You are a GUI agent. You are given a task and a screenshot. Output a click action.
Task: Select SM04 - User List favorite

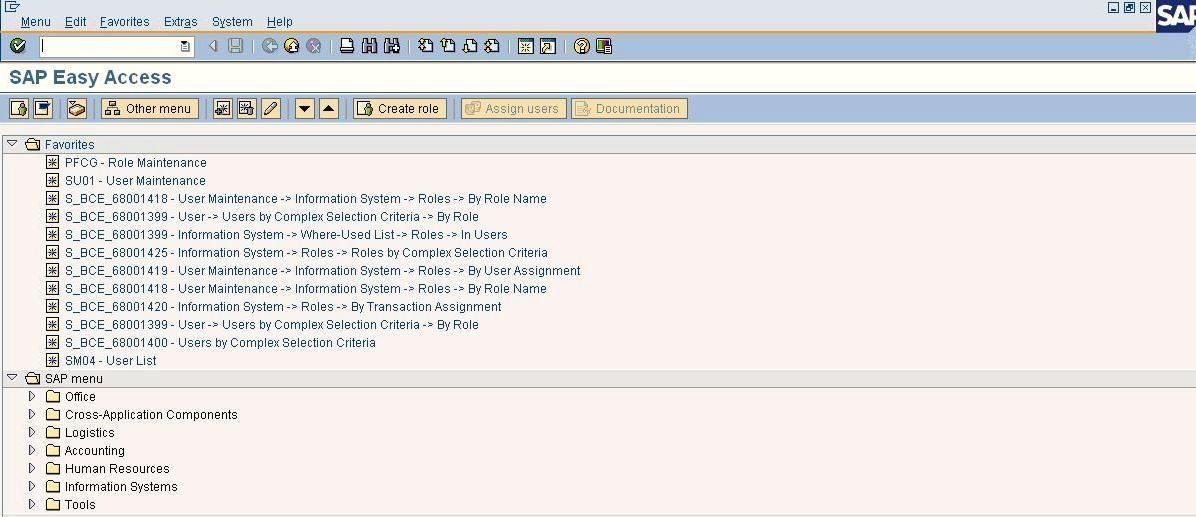pyautogui.click(x=111, y=361)
